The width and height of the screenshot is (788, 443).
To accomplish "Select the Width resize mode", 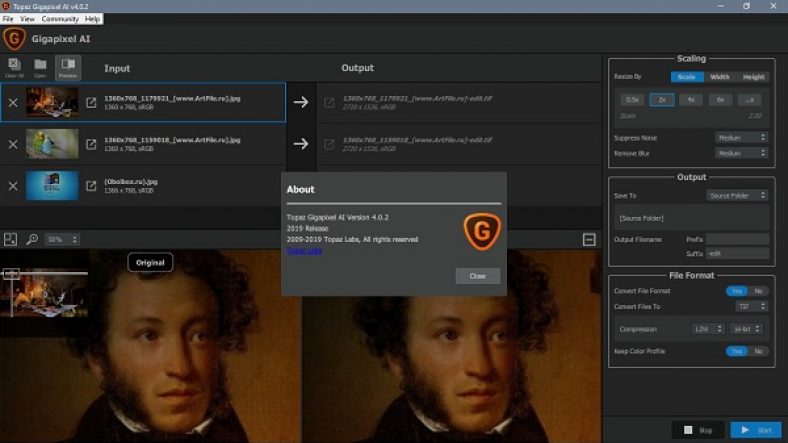I will click(x=720, y=77).
